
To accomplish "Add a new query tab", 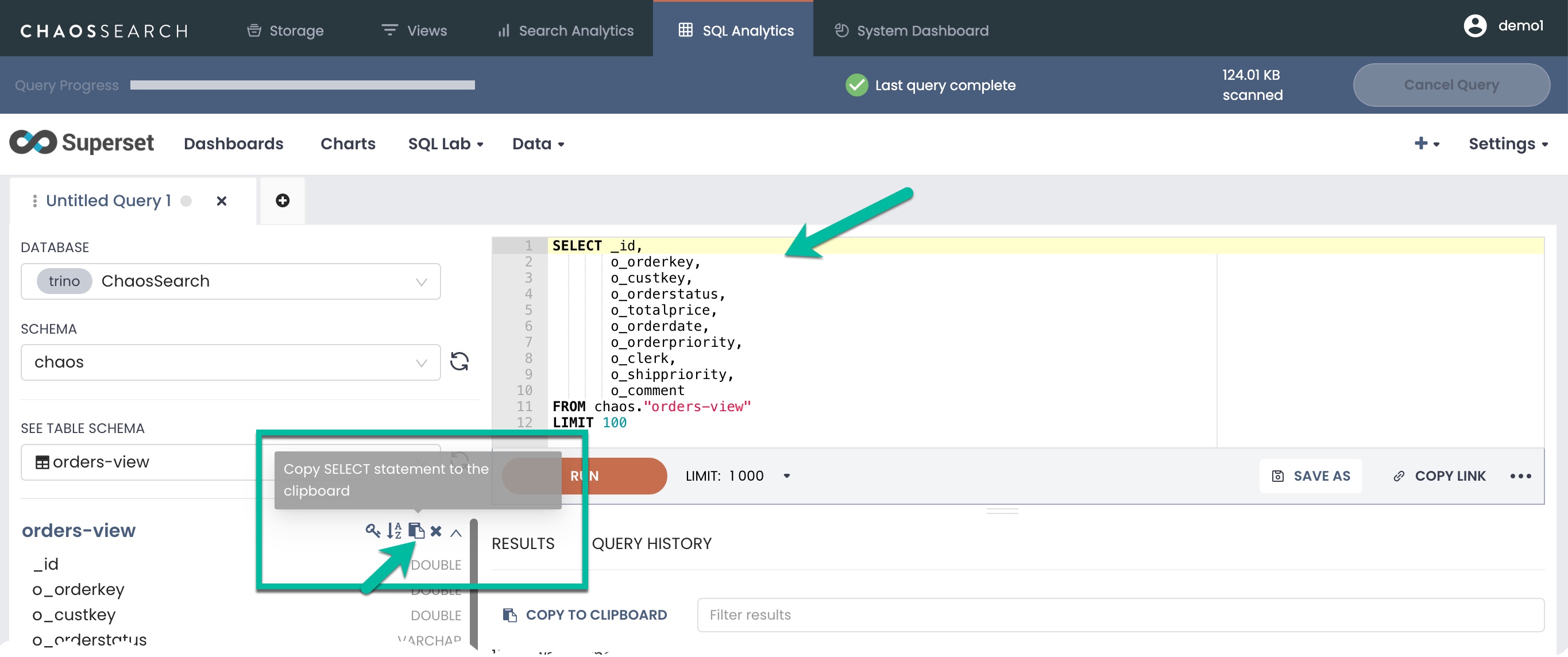I will tap(283, 200).
